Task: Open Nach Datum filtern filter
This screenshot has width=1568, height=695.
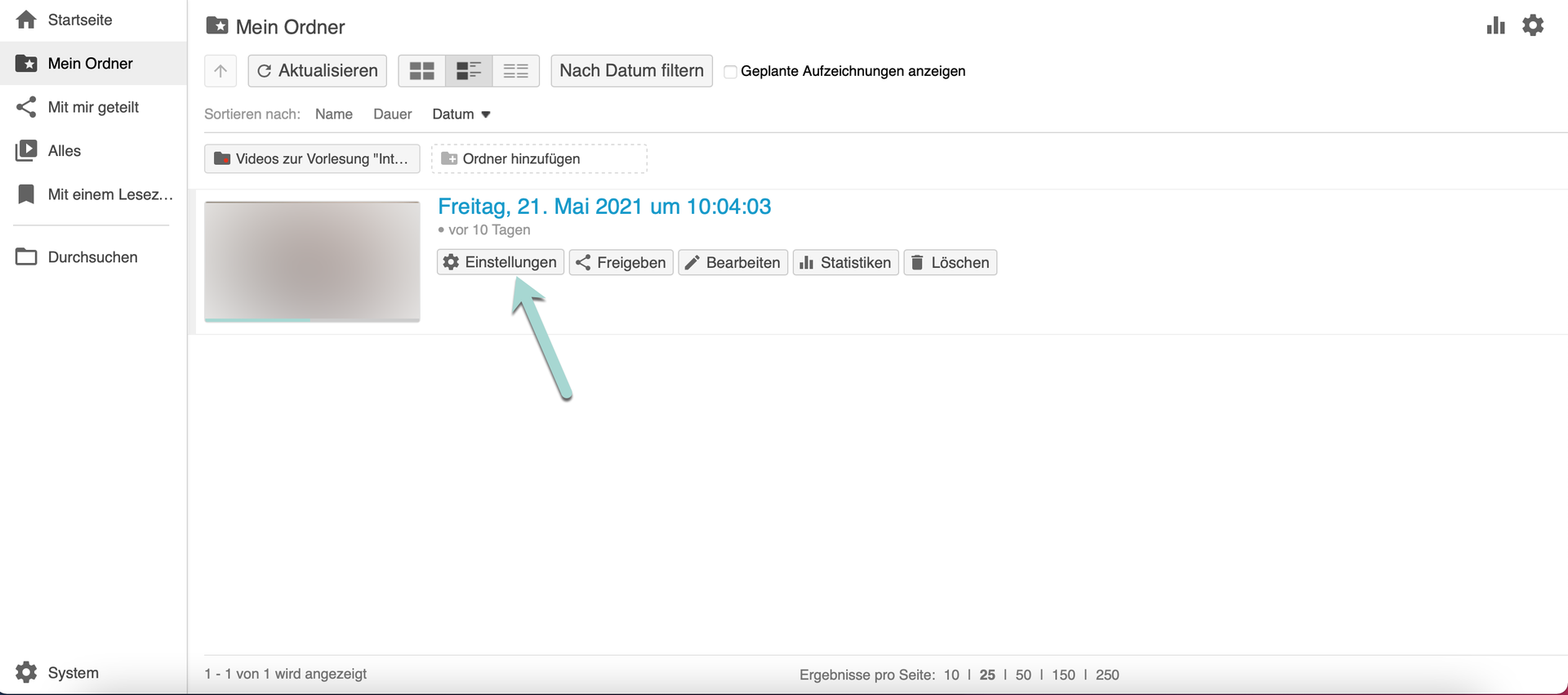Action: coord(631,71)
